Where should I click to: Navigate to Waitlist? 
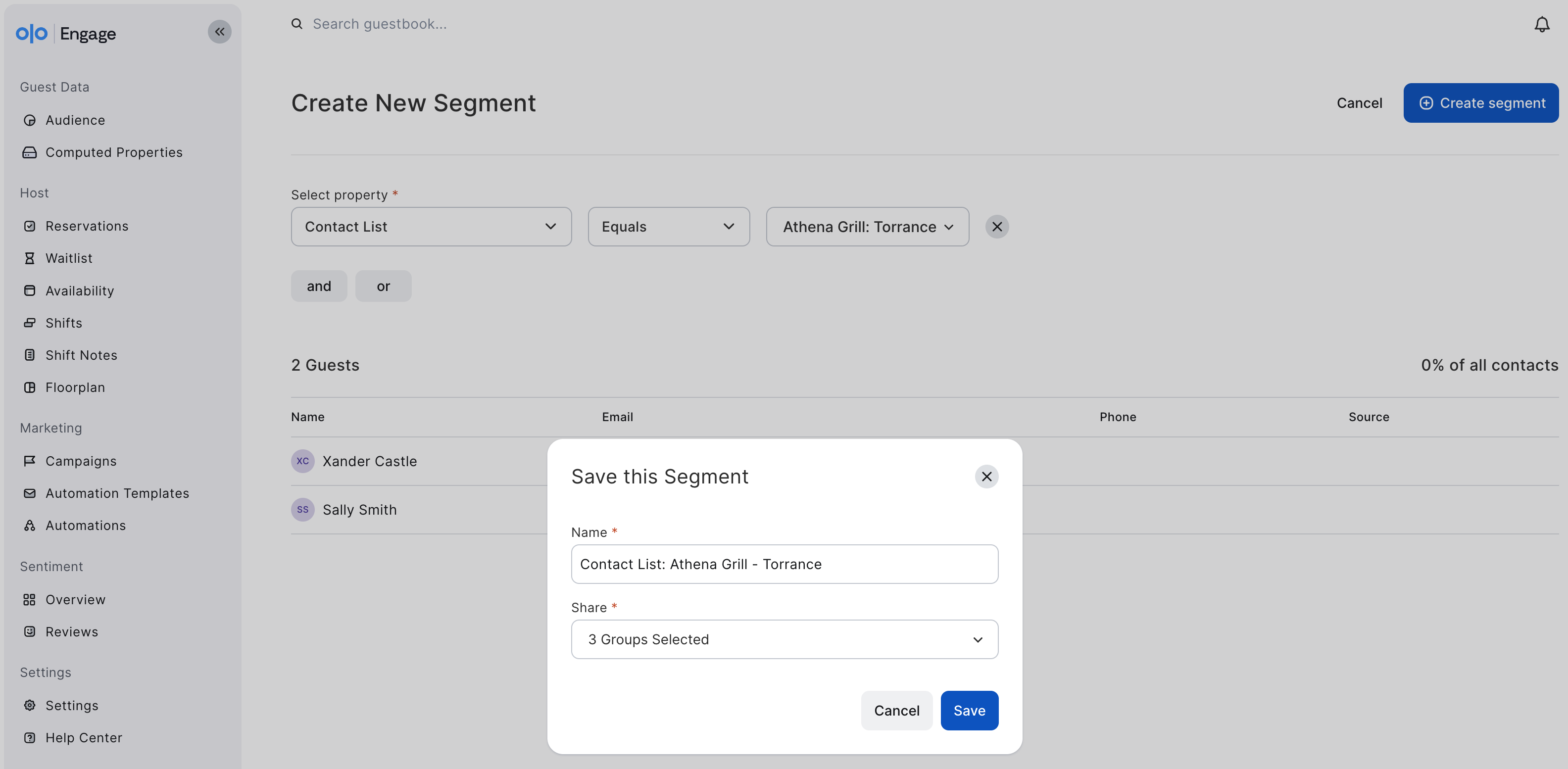(x=69, y=259)
